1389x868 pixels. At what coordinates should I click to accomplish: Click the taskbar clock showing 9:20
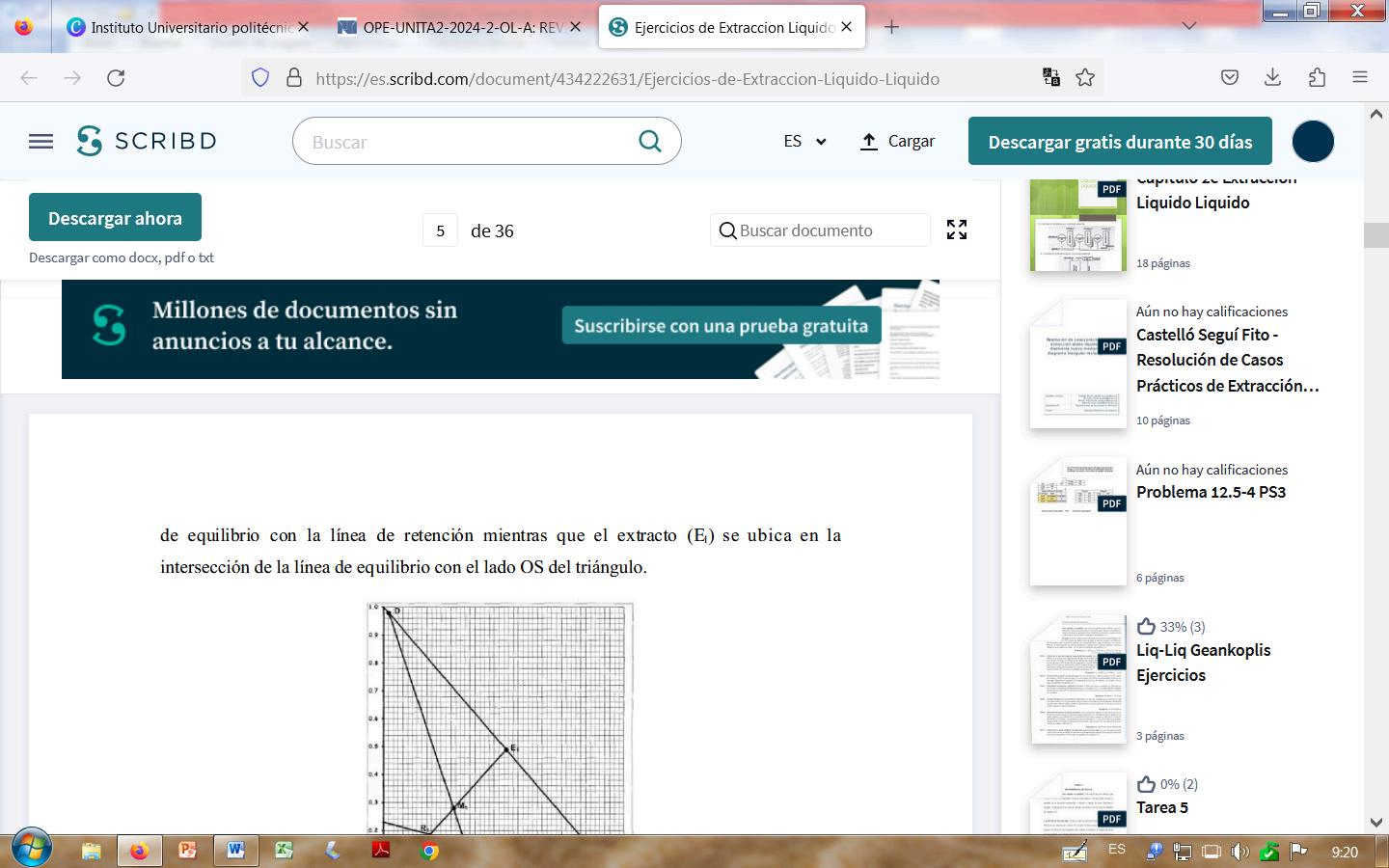(x=1345, y=852)
